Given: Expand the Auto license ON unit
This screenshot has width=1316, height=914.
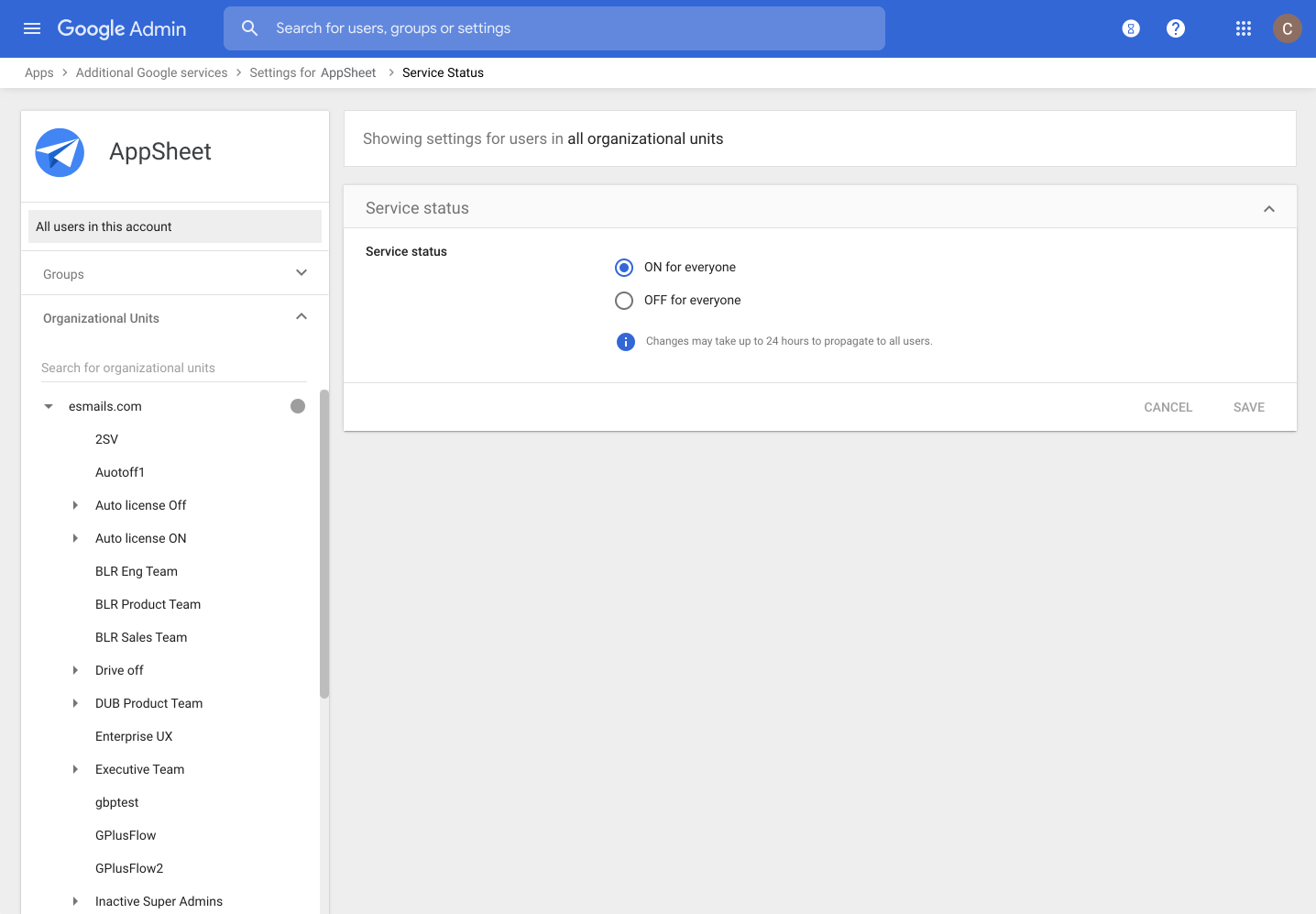Looking at the screenshot, I should pyautogui.click(x=75, y=538).
